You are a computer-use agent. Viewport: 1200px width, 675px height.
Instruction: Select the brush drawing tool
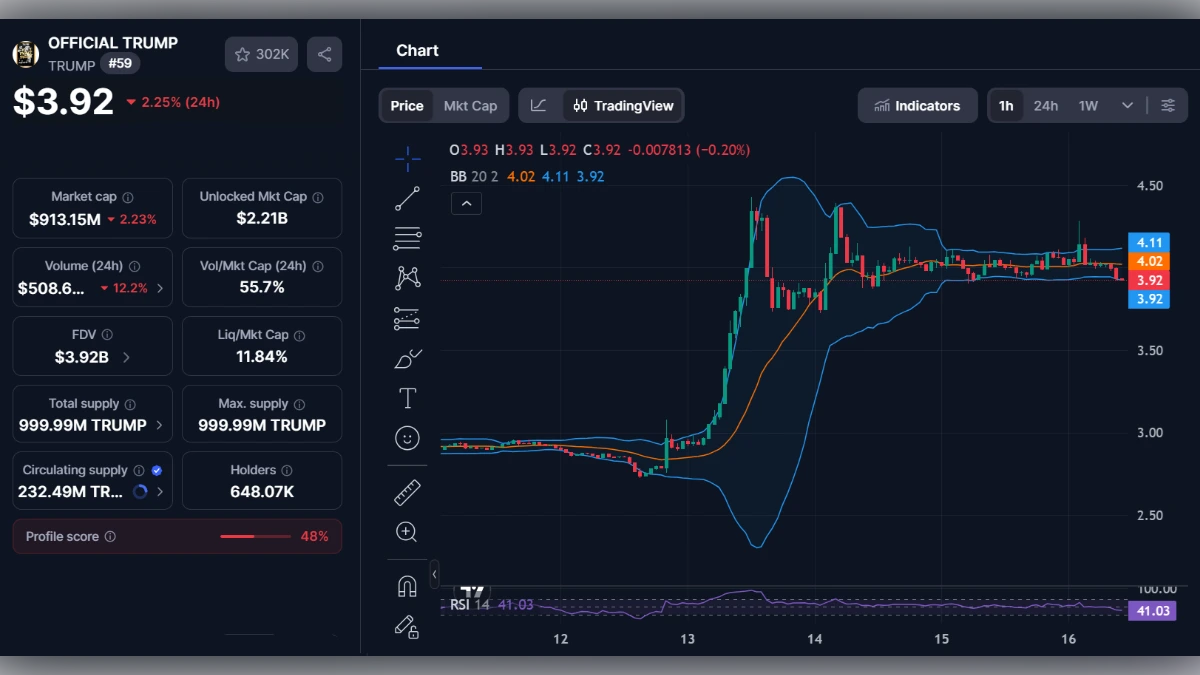[407, 358]
